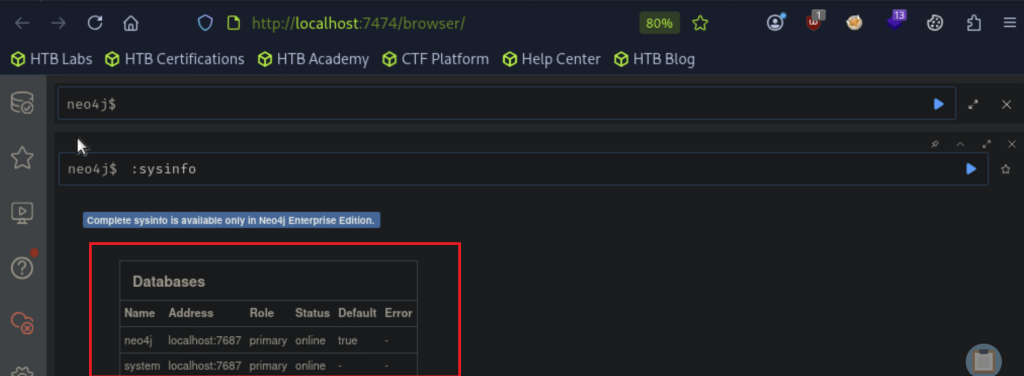This screenshot has height=376, width=1024.
Task: Close the :sysinfo result frame
Action: click(x=1012, y=144)
